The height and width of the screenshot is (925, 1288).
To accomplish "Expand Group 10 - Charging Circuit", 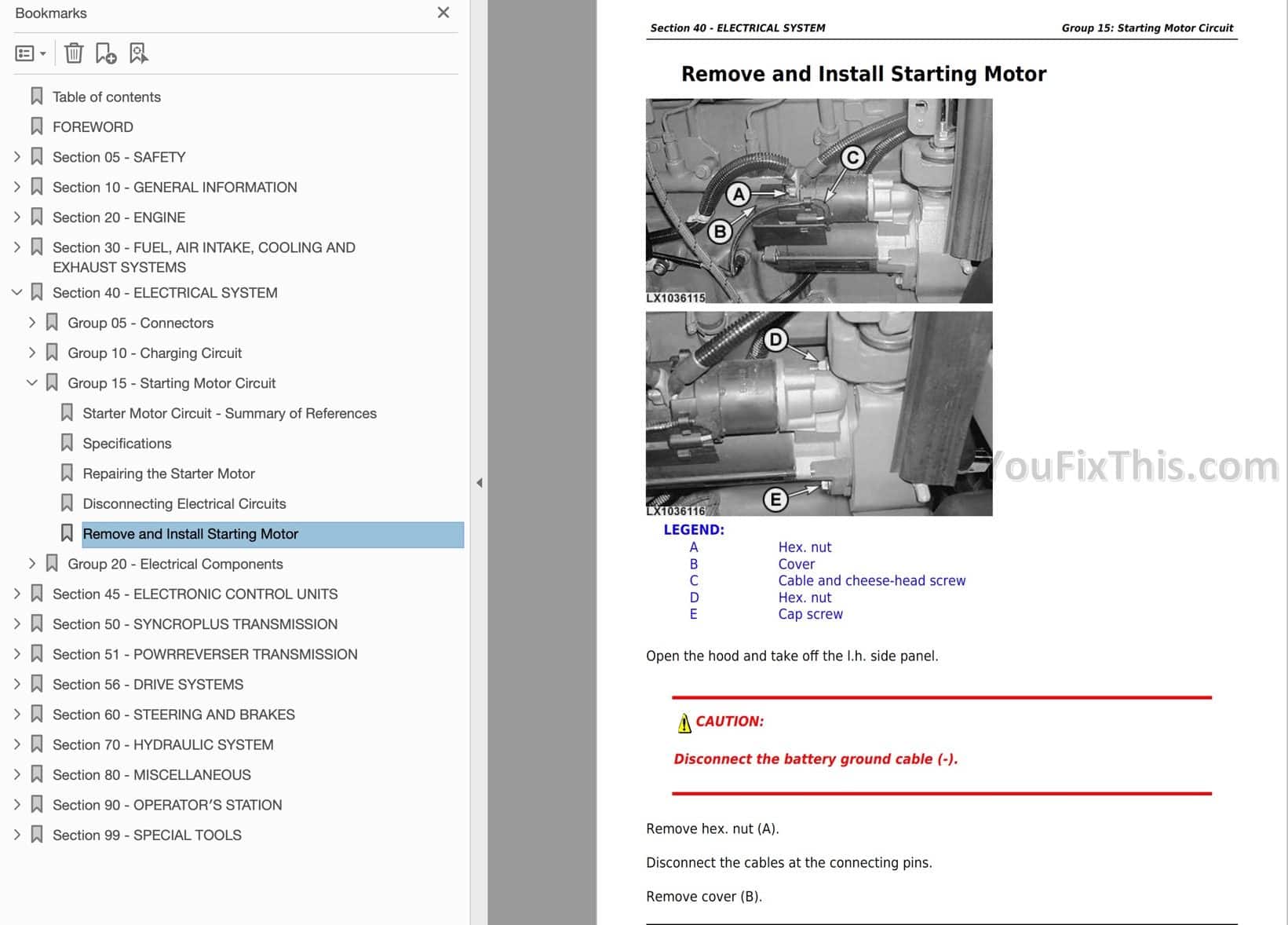I will tap(32, 353).
